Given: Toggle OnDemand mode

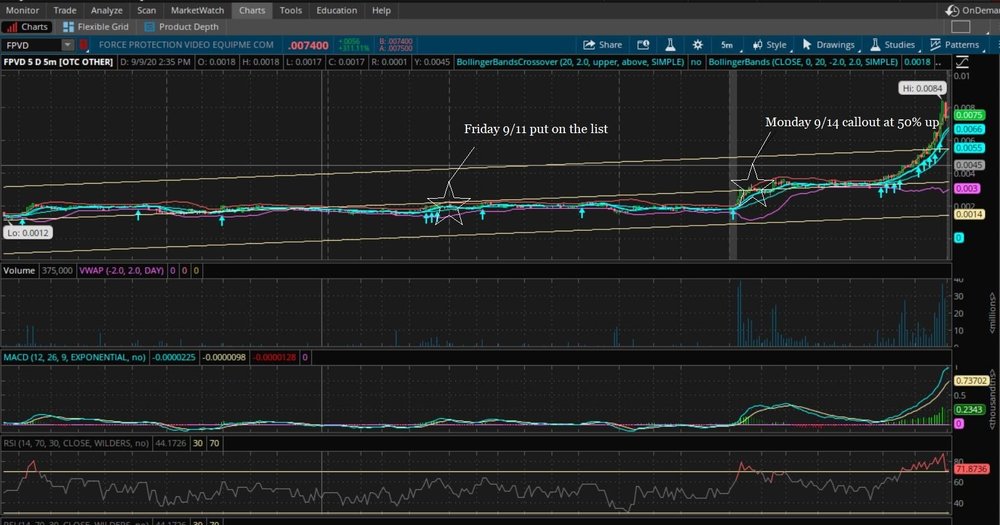Looking at the screenshot, I should (969, 10).
